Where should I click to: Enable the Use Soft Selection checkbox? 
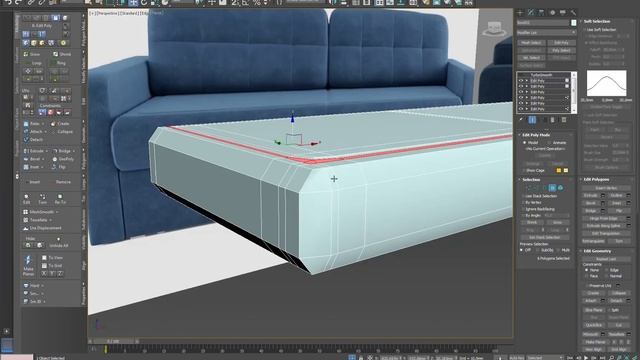[x=586, y=30]
